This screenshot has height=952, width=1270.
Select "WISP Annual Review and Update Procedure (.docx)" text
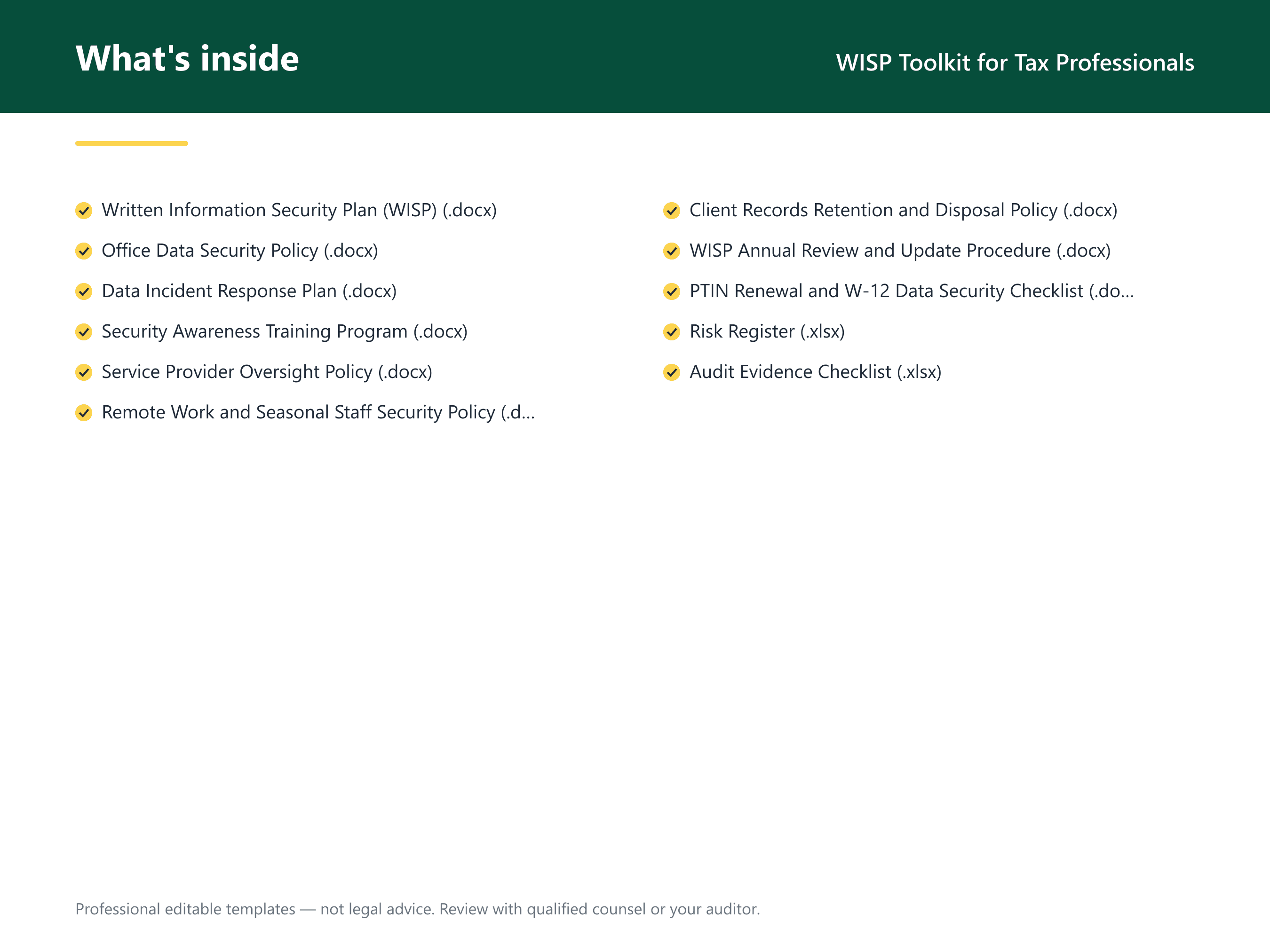[x=900, y=251]
